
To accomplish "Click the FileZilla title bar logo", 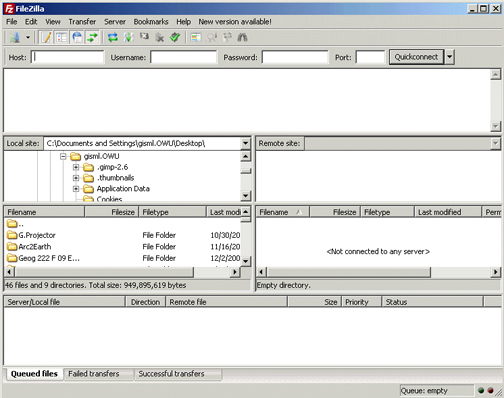I will coord(9,9).
